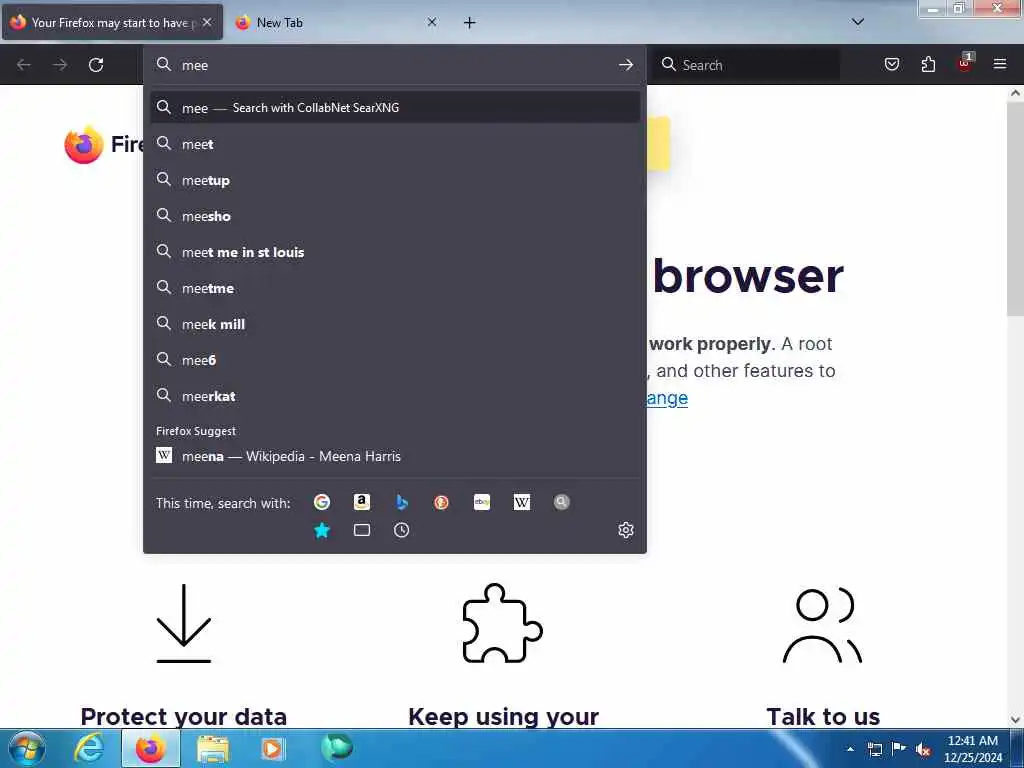Search this time with the gray magnifier engine
Screen dimensions: 1024x768
coord(562,502)
